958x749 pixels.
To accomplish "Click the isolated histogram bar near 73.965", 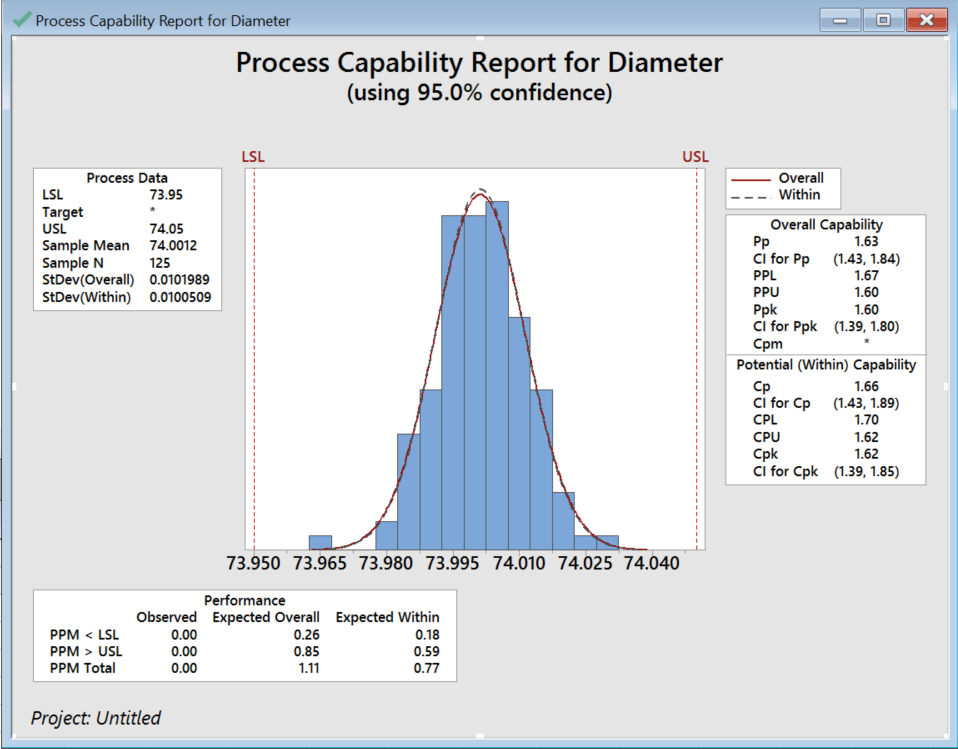I will pyautogui.click(x=320, y=542).
